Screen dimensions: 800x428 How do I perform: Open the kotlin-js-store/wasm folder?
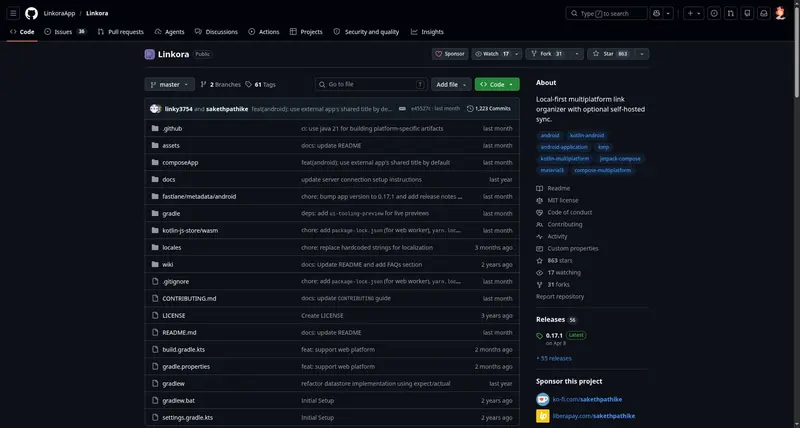click(190, 231)
